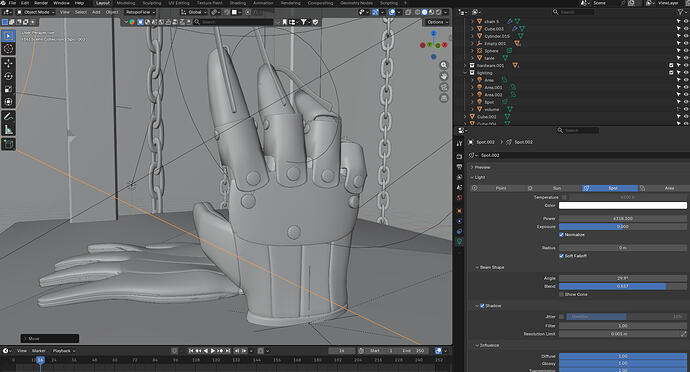Click the light Color white swatch
This screenshot has width=690, height=372.
tap(623, 205)
